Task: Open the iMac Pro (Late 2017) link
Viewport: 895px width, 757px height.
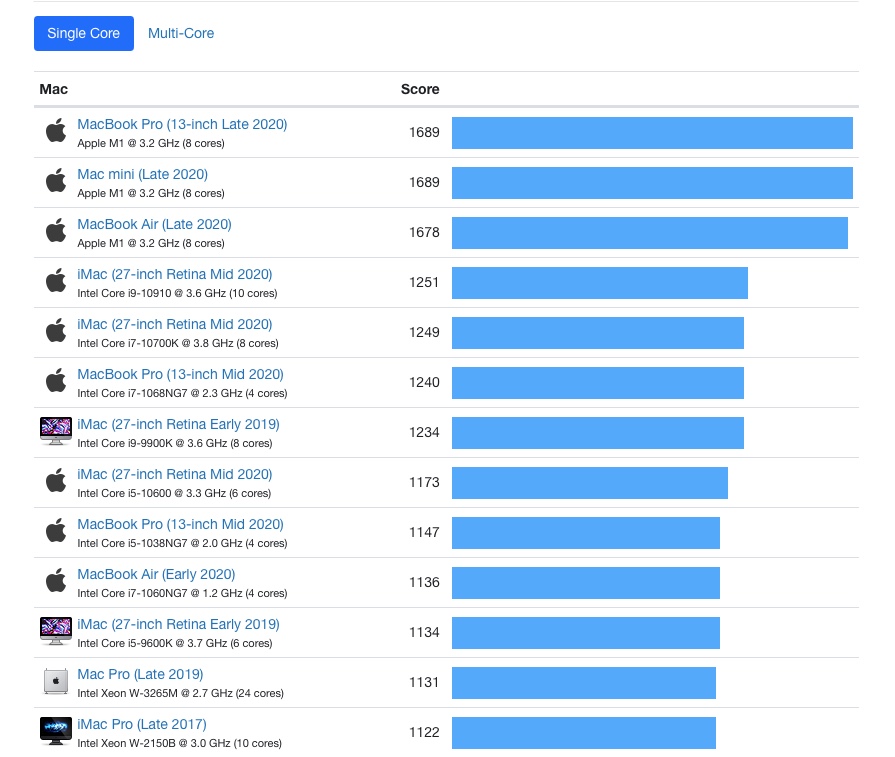Action: click(x=142, y=724)
